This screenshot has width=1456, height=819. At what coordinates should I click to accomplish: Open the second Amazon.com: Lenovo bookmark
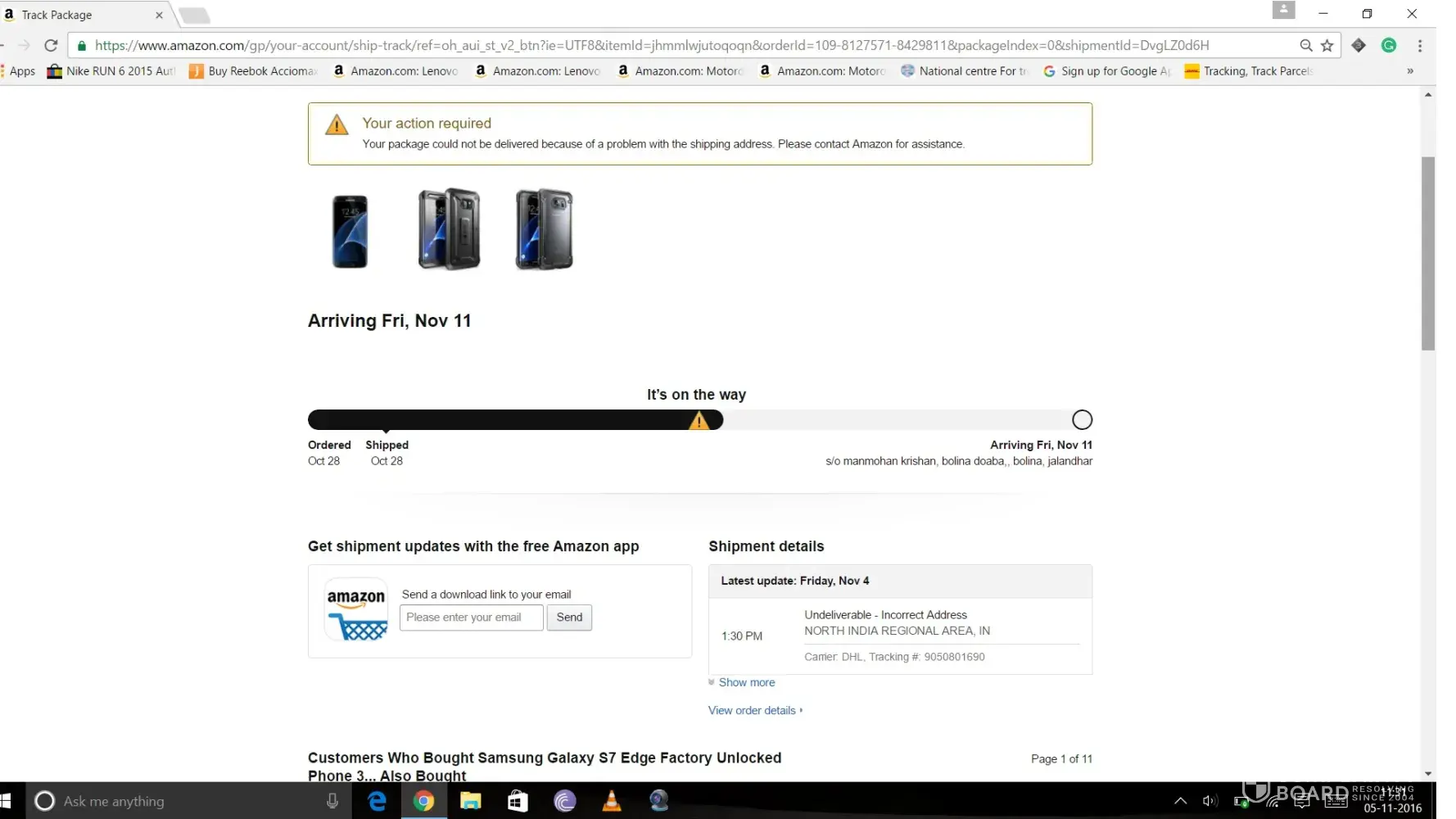(x=538, y=71)
